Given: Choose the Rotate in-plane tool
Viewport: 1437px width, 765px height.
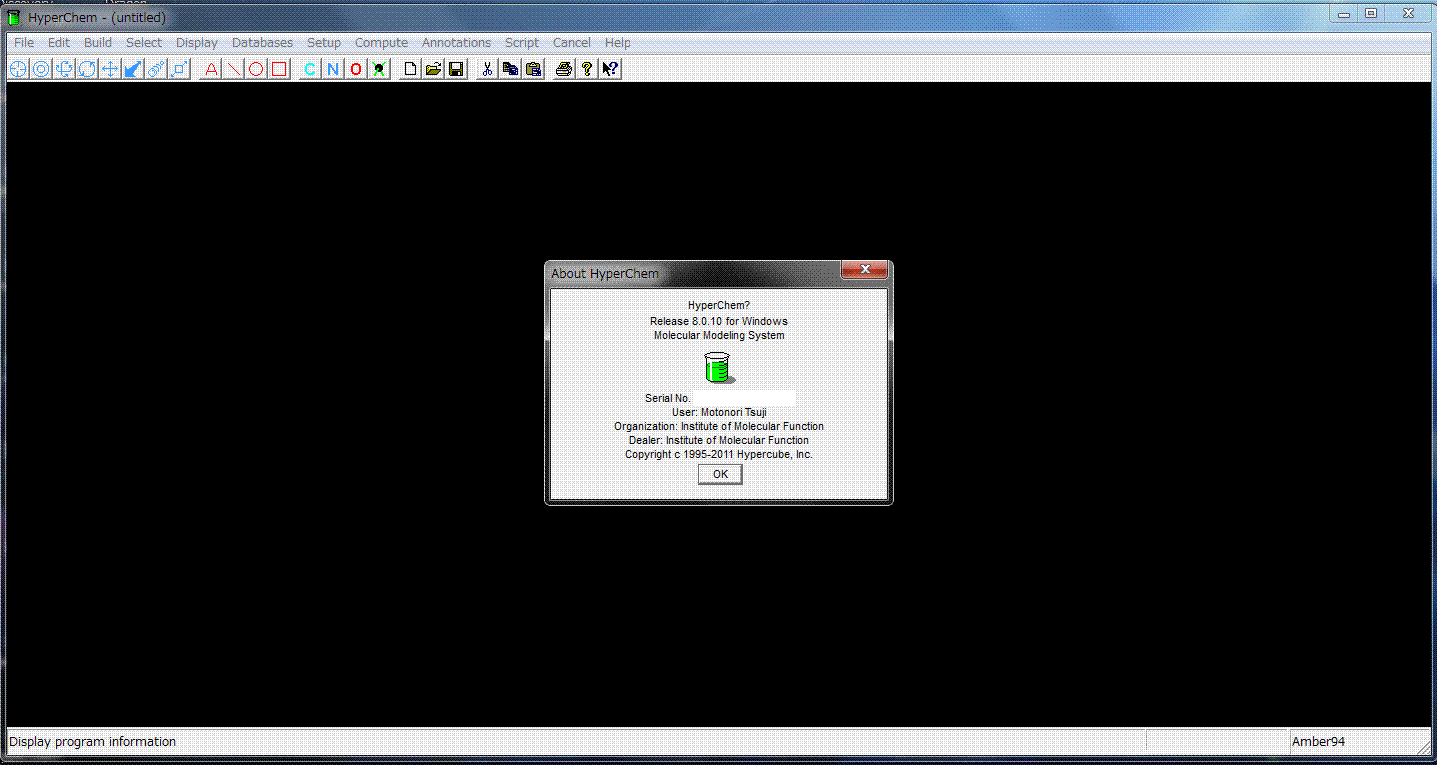Looking at the screenshot, I should (x=87, y=69).
